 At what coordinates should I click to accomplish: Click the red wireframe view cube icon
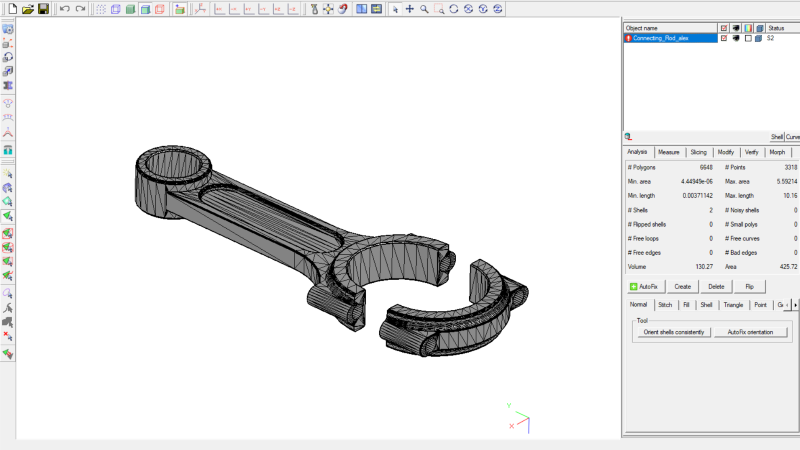160,9
